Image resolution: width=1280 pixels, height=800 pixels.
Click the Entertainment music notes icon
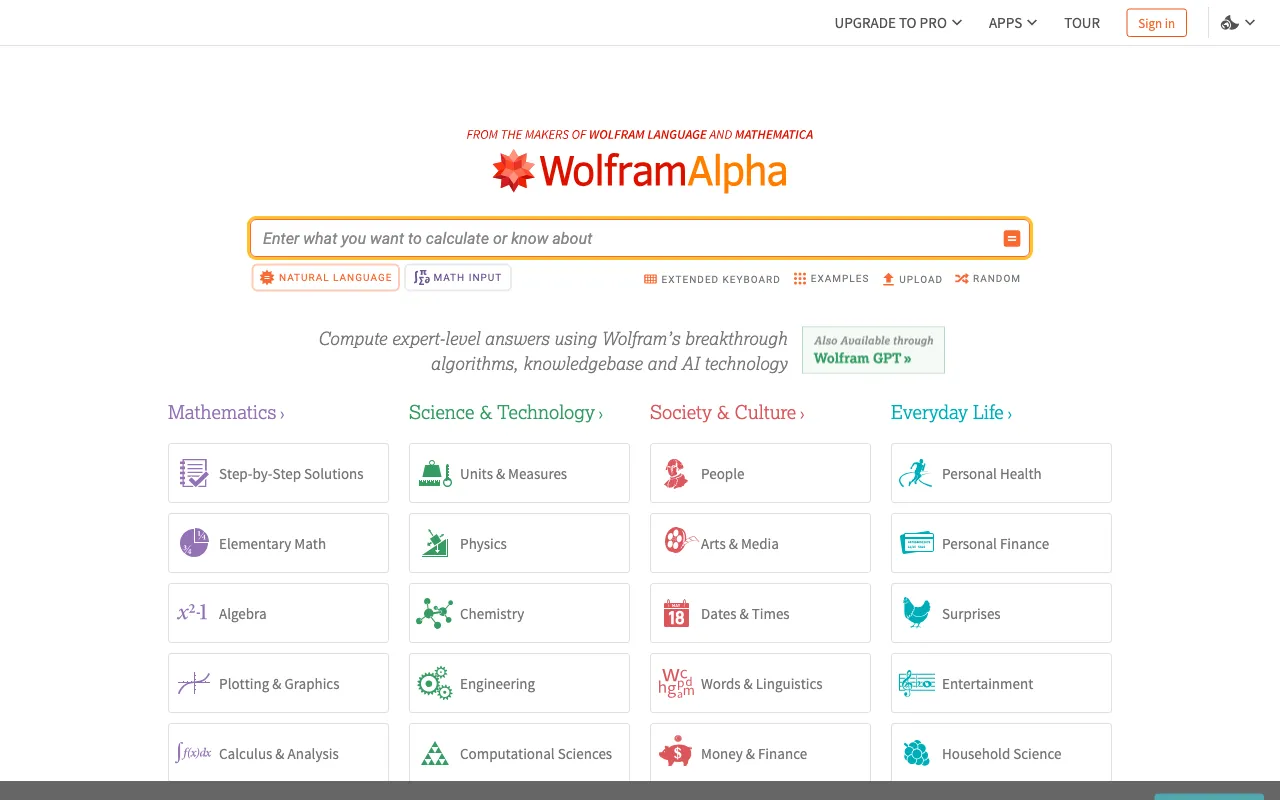tap(917, 684)
